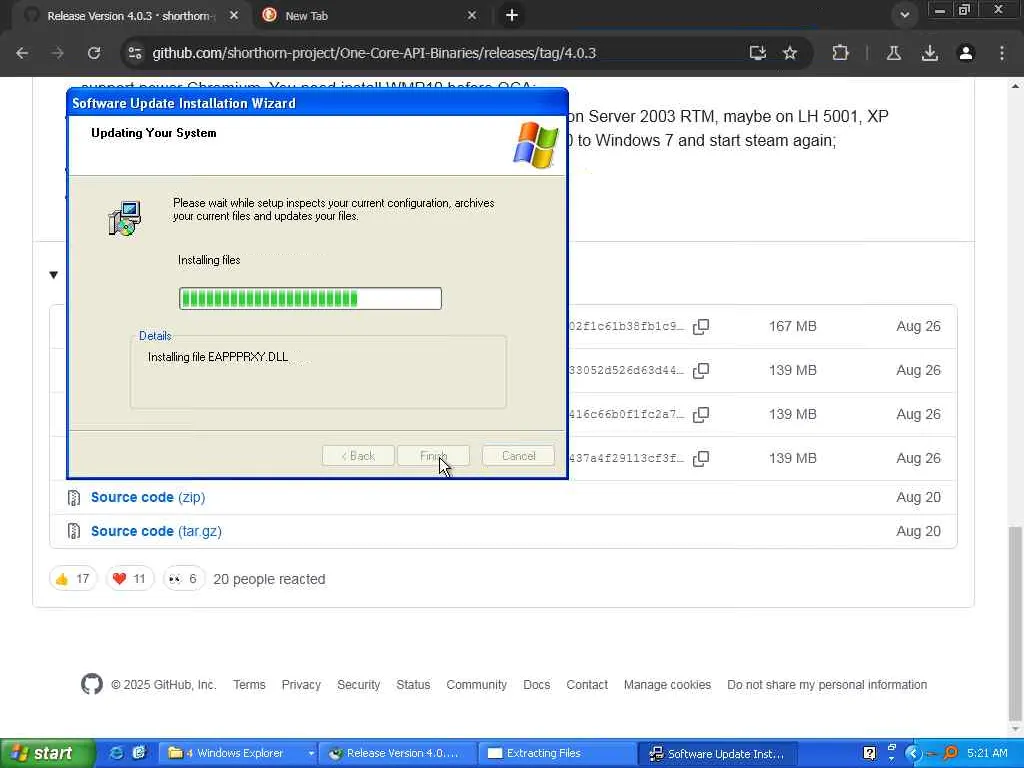Image resolution: width=1024 pixels, height=768 pixels.
Task: Download Source code (zip) link
Action: point(148,497)
